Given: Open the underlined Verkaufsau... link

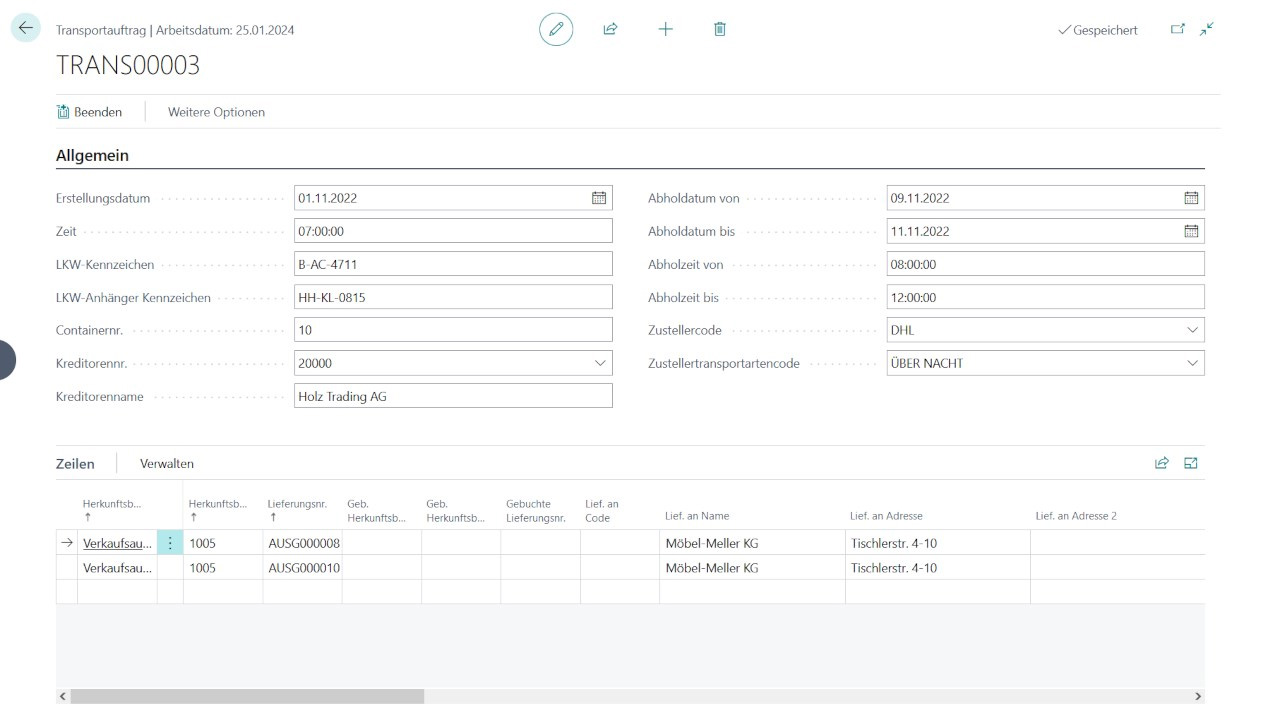Looking at the screenshot, I should click(118, 544).
